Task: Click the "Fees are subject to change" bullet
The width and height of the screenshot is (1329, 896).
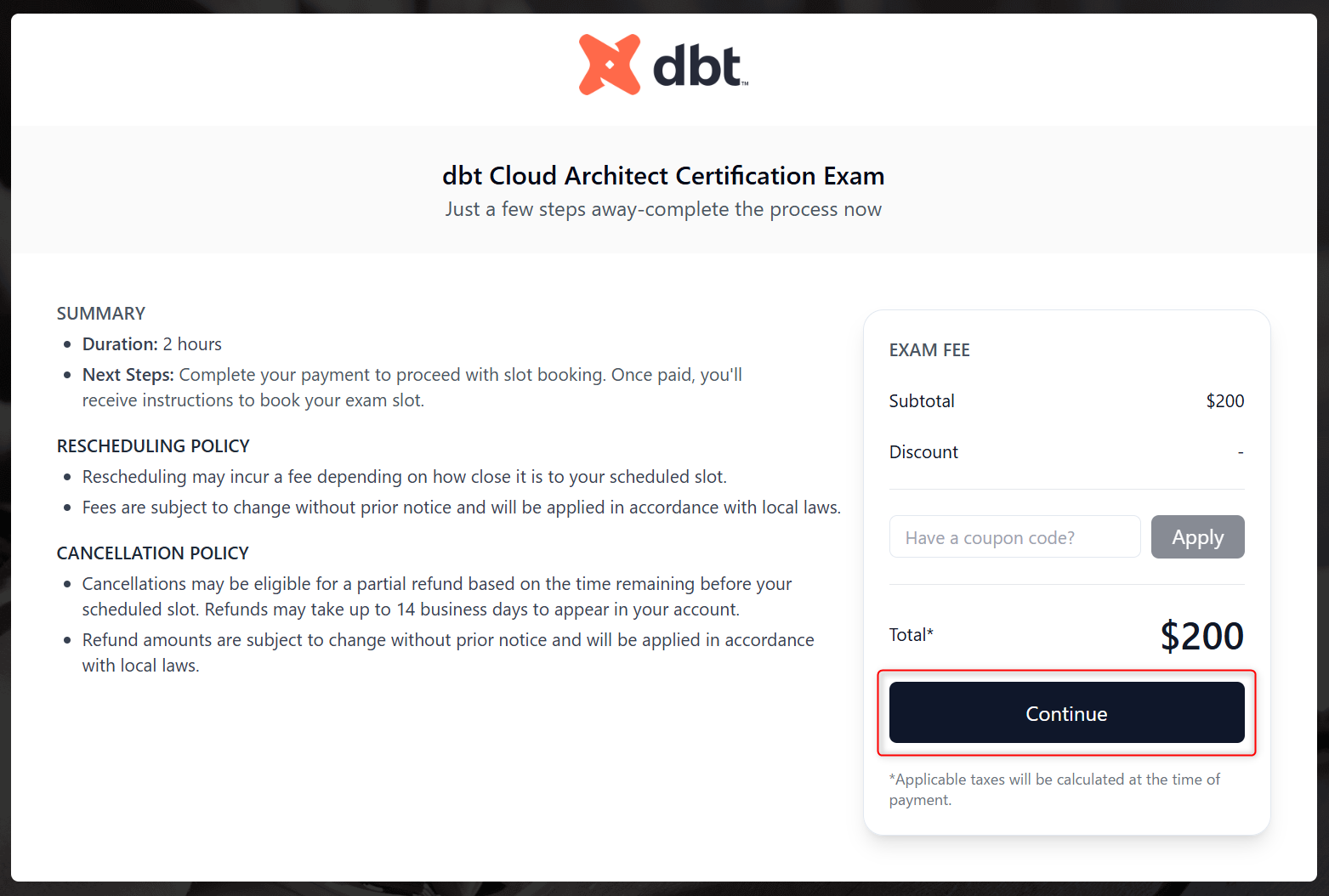Action: coord(461,507)
